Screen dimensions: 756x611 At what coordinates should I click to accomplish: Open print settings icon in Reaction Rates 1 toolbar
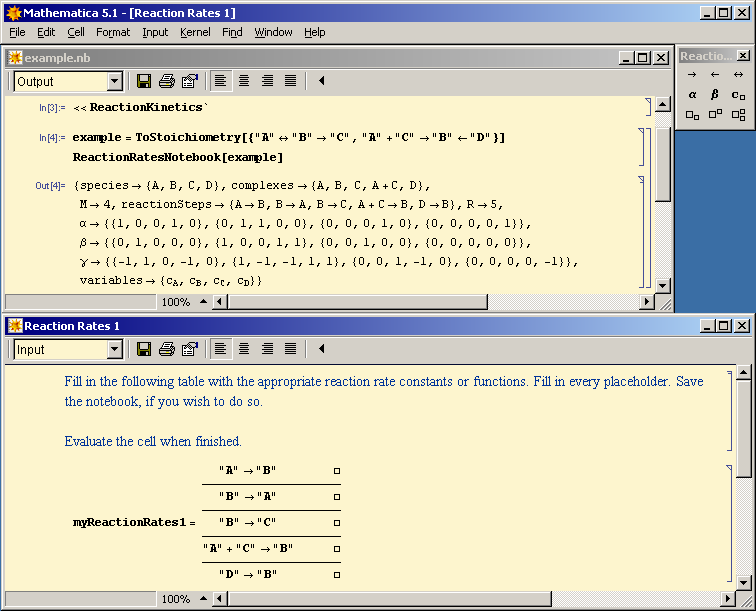tap(190, 349)
